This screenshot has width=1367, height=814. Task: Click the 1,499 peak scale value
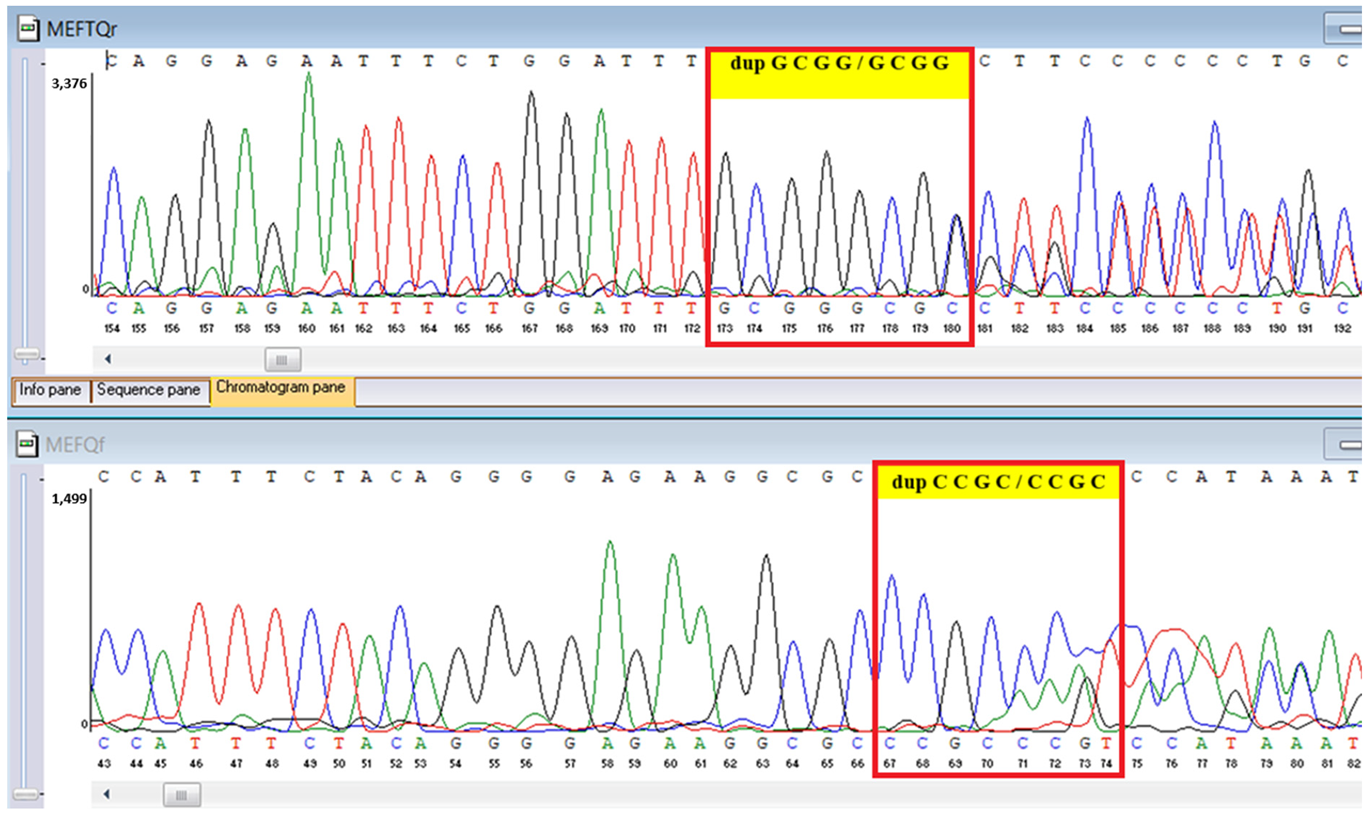(x=70, y=498)
